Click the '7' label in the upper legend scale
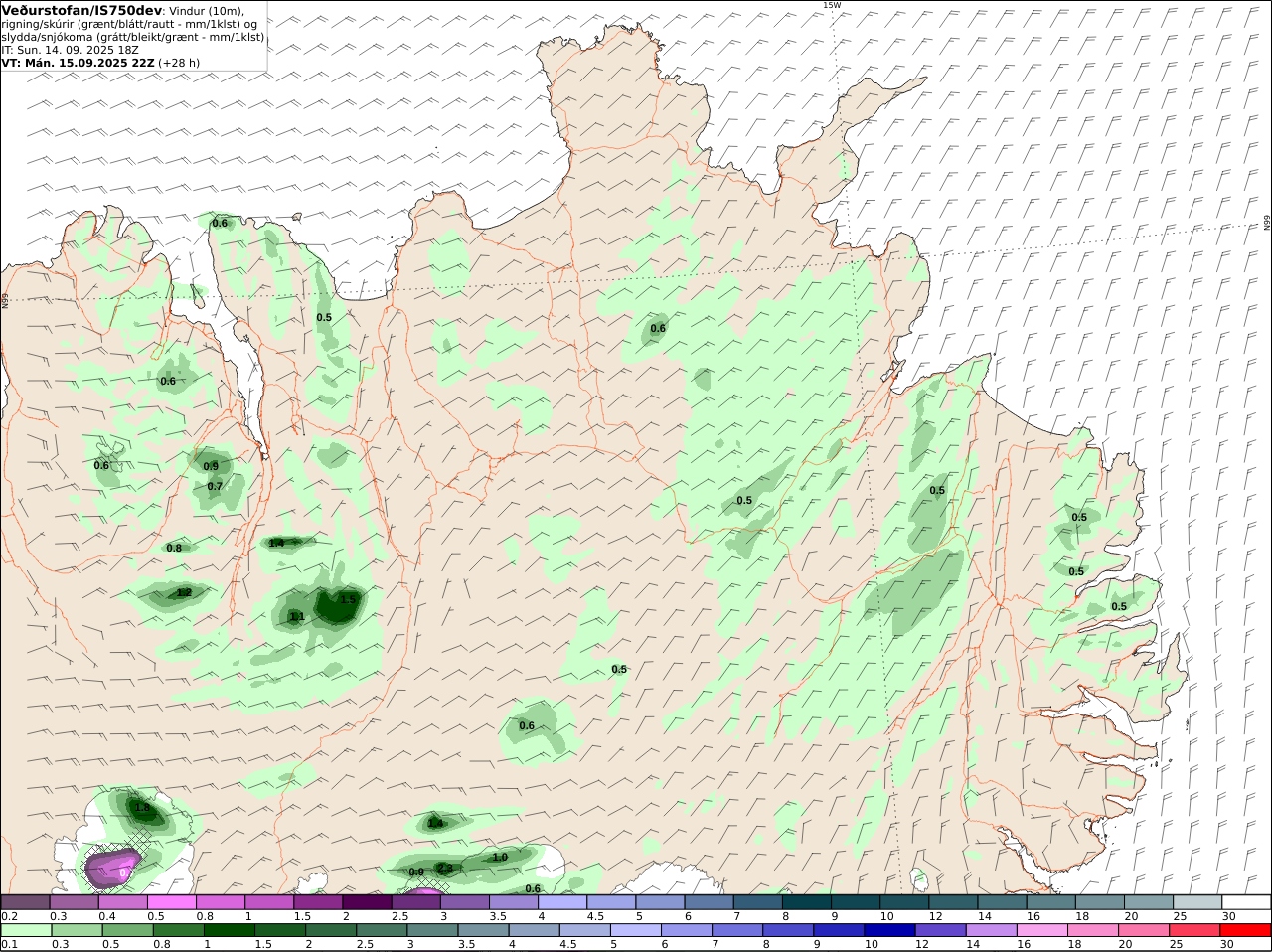Viewport: 1272px width, 952px height. (x=736, y=916)
